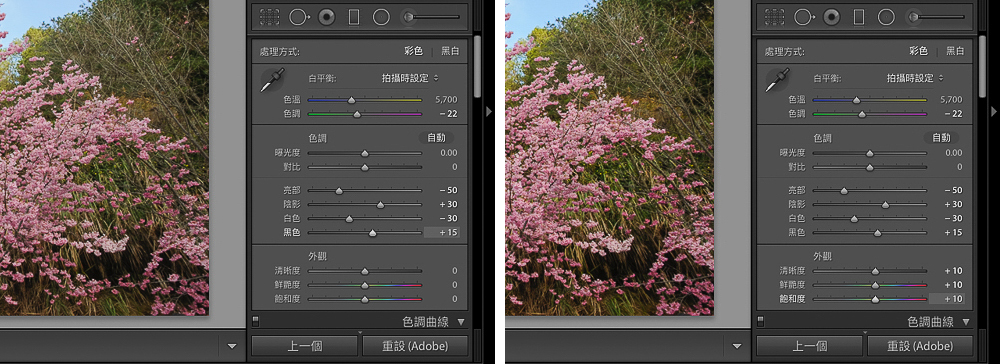
Task: Click the 陰影 slider handle in the left screenshot
Action: coord(381,205)
